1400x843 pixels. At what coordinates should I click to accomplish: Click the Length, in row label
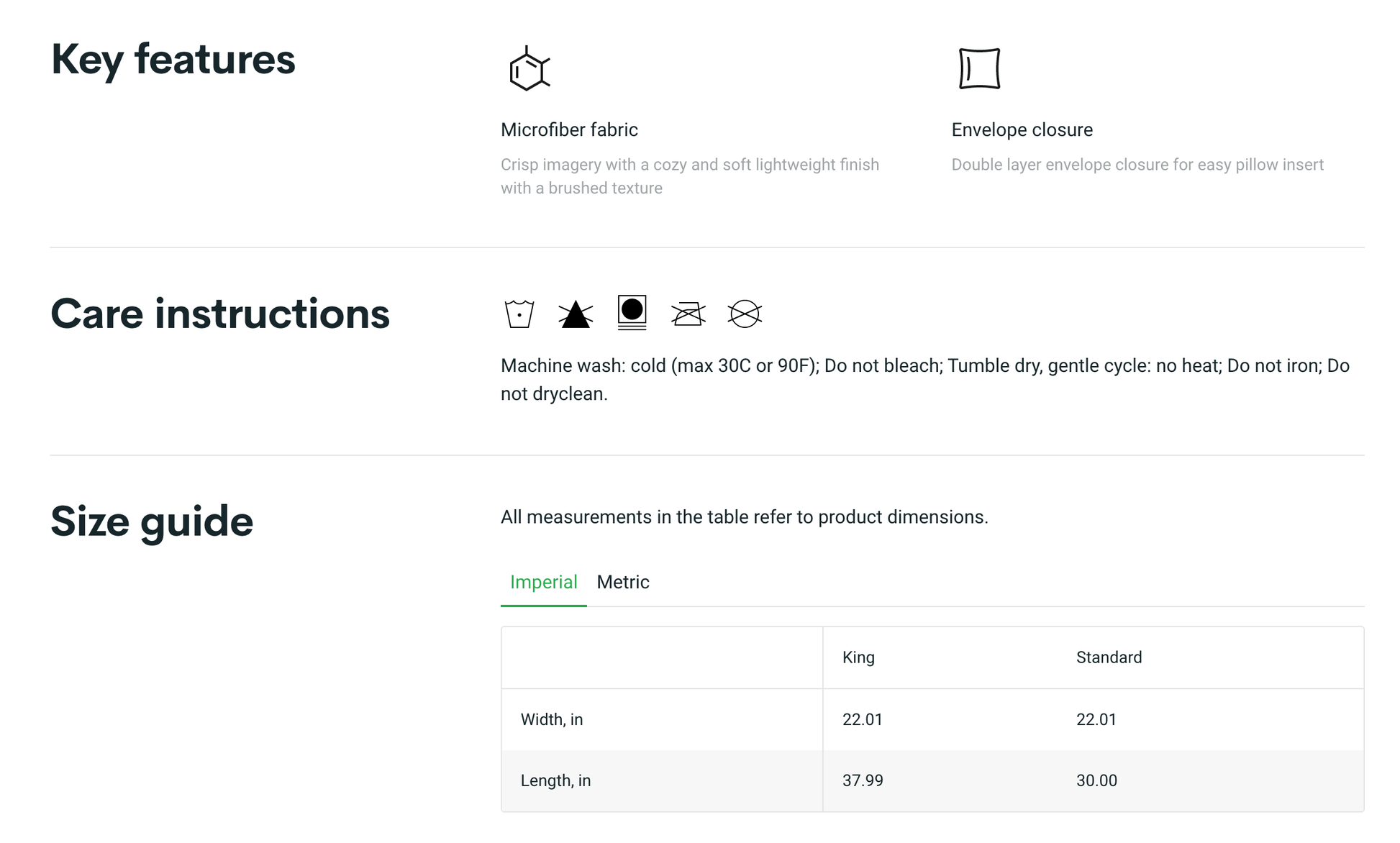point(555,780)
